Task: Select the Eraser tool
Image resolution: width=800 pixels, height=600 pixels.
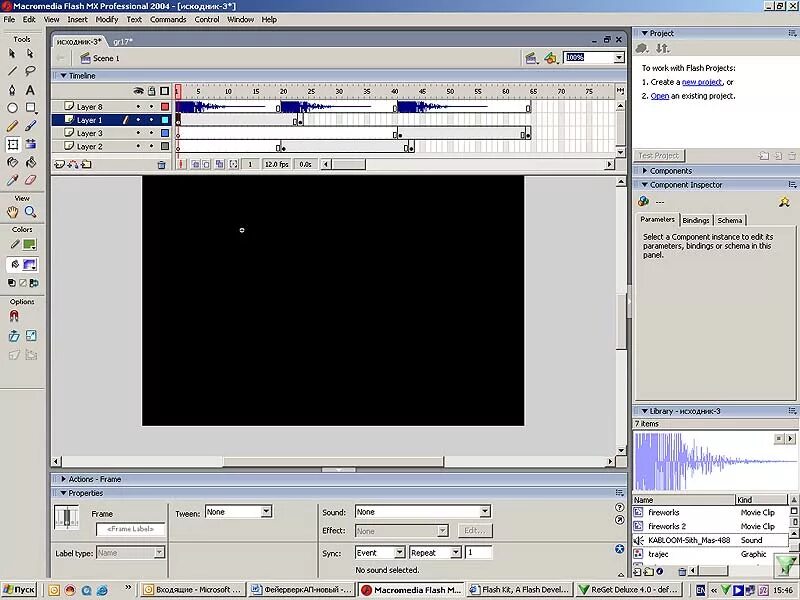Action: (30, 180)
